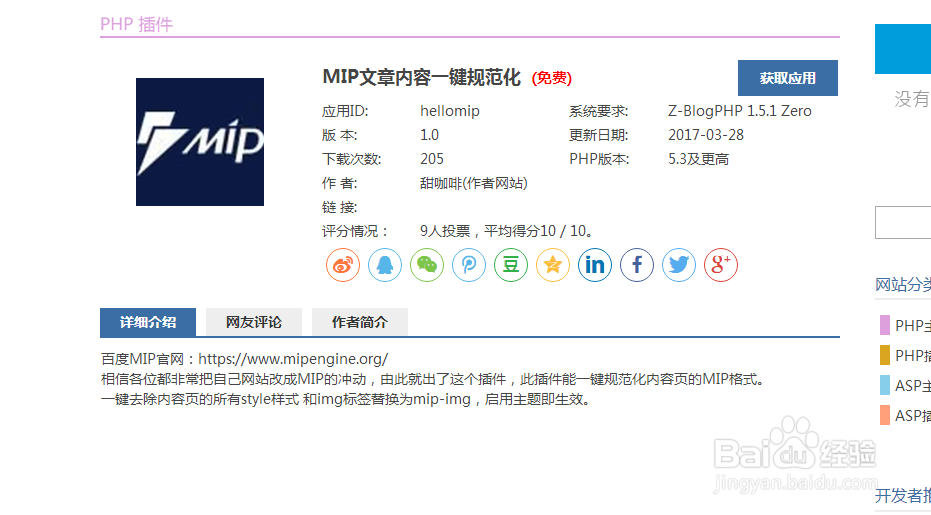This screenshot has width=931, height=515.
Task: Click the plugin title MIP文章内容一键规范化
Action: [422, 77]
